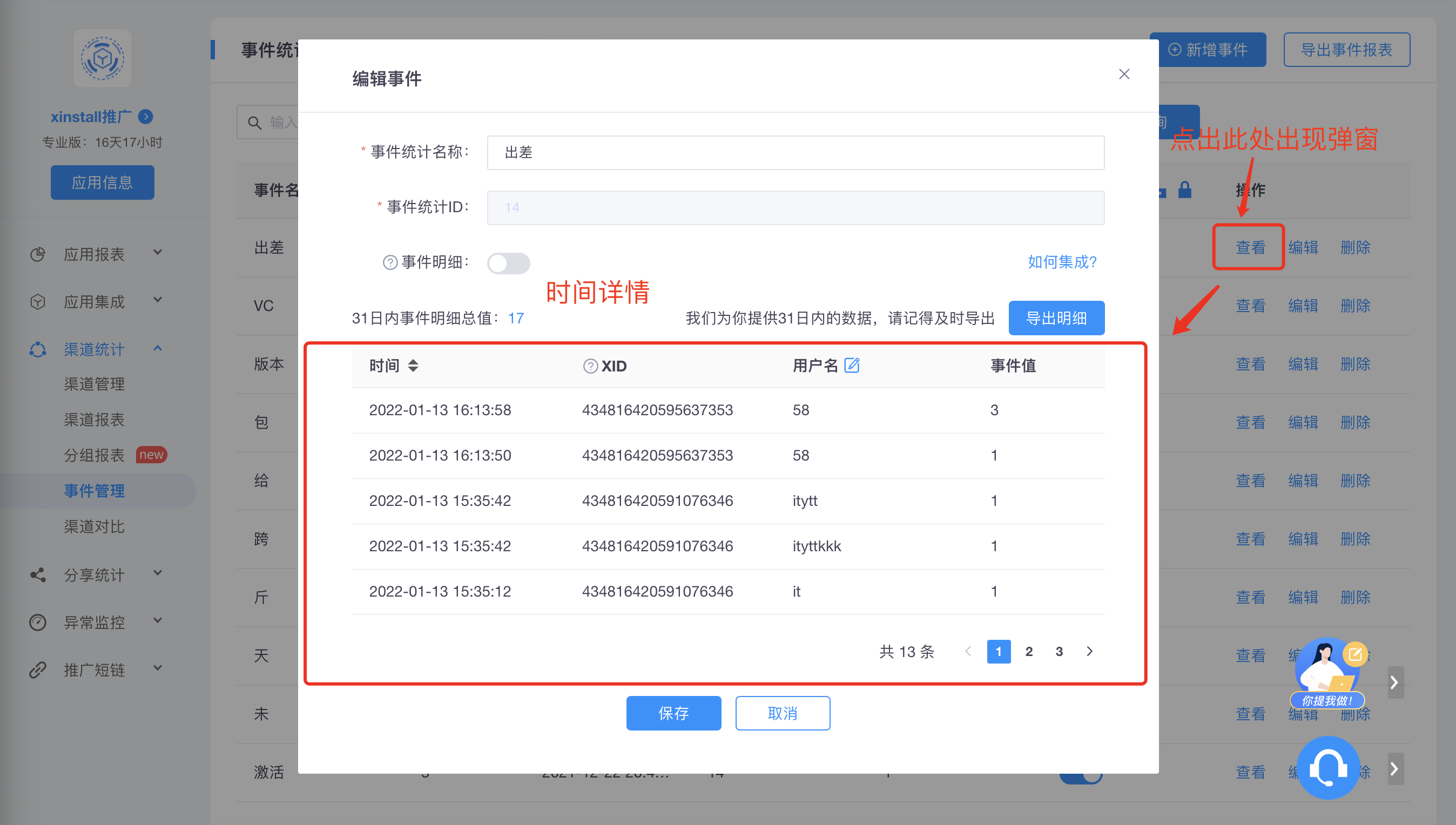Go to page 2 of the event list

click(1029, 652)
